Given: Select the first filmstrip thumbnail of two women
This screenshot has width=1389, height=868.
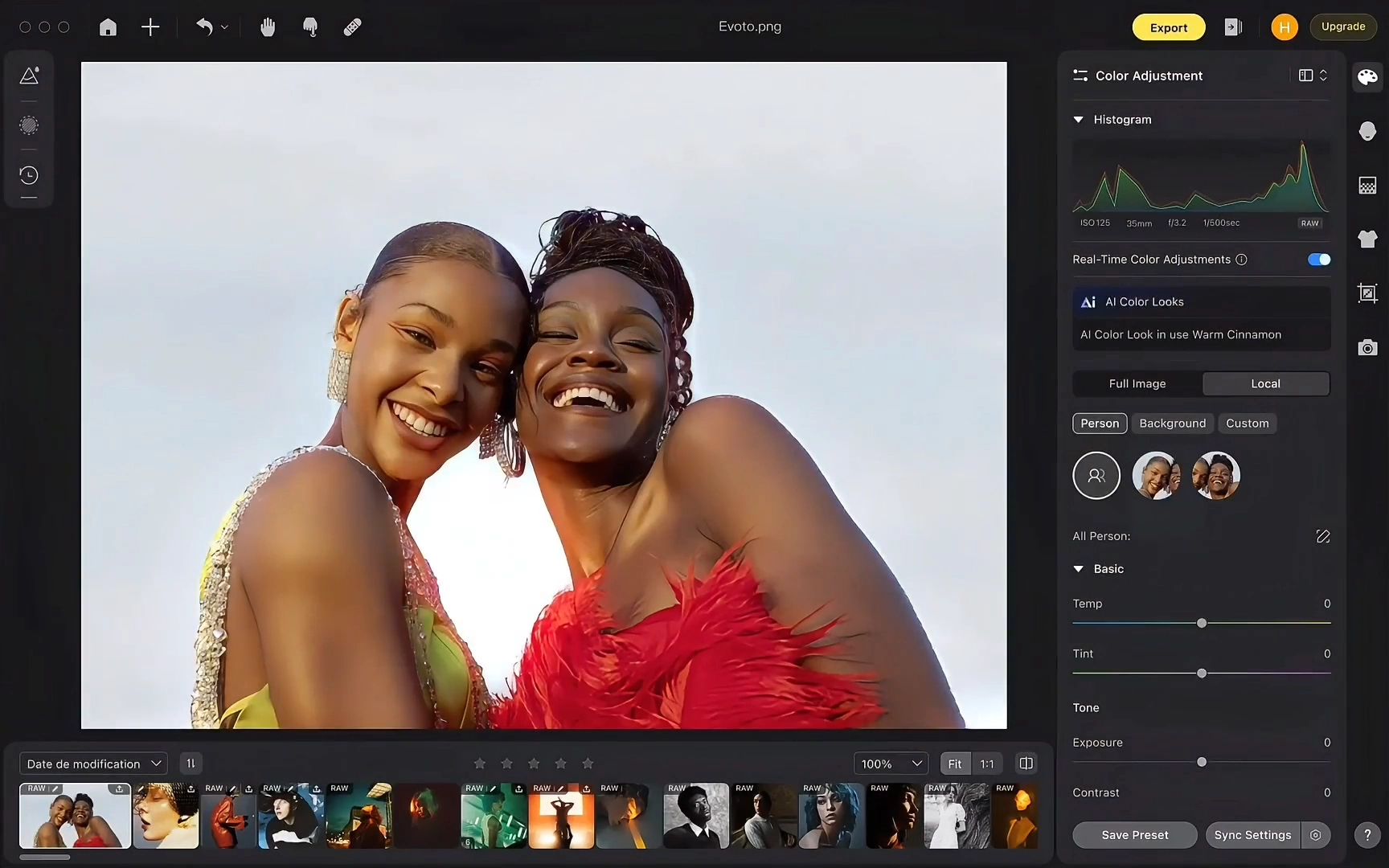Looking at the screenshot, I should click(75, 816).
